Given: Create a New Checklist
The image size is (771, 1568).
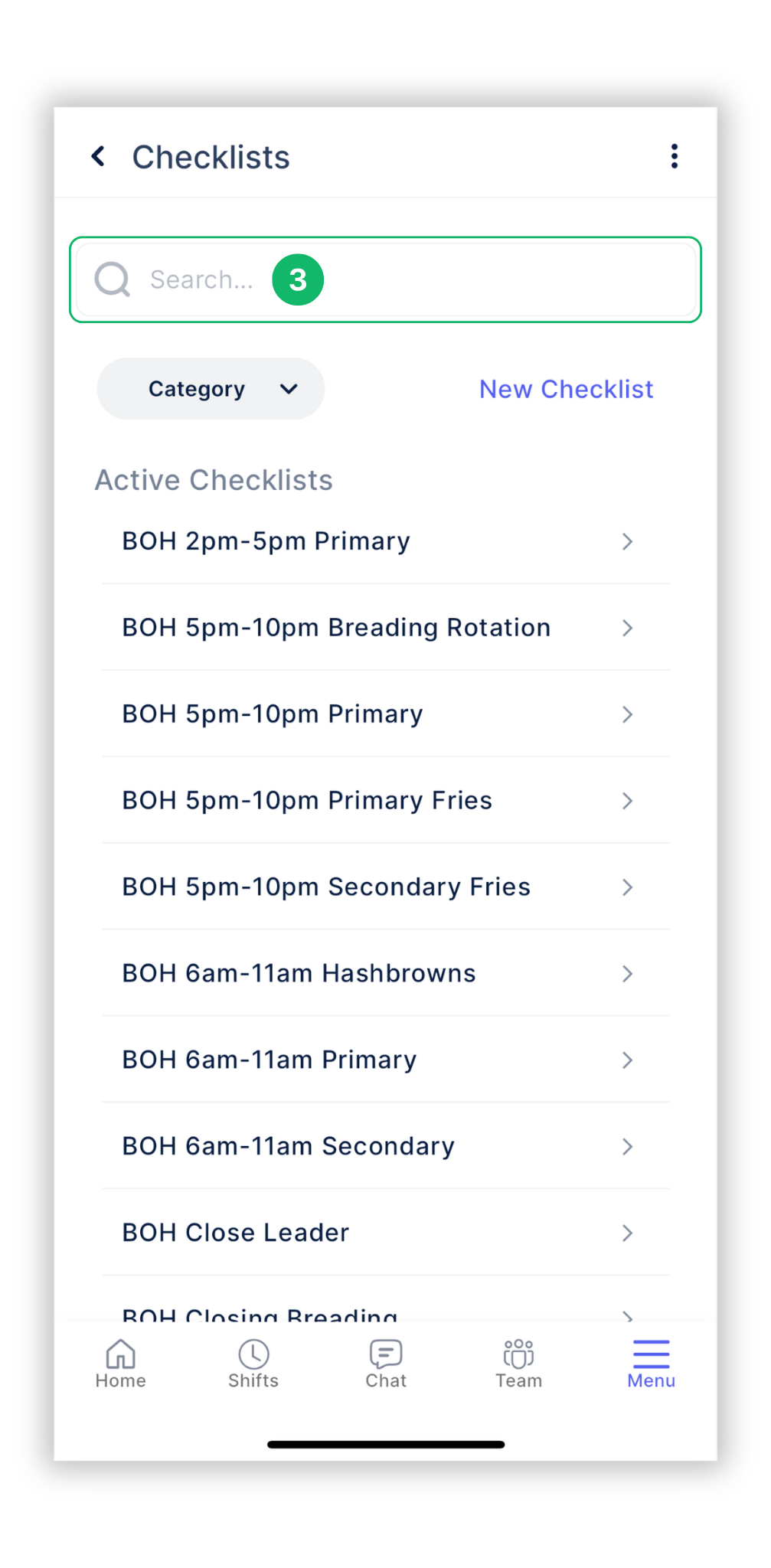Looking at the screenshot, I should click(566, 389).
